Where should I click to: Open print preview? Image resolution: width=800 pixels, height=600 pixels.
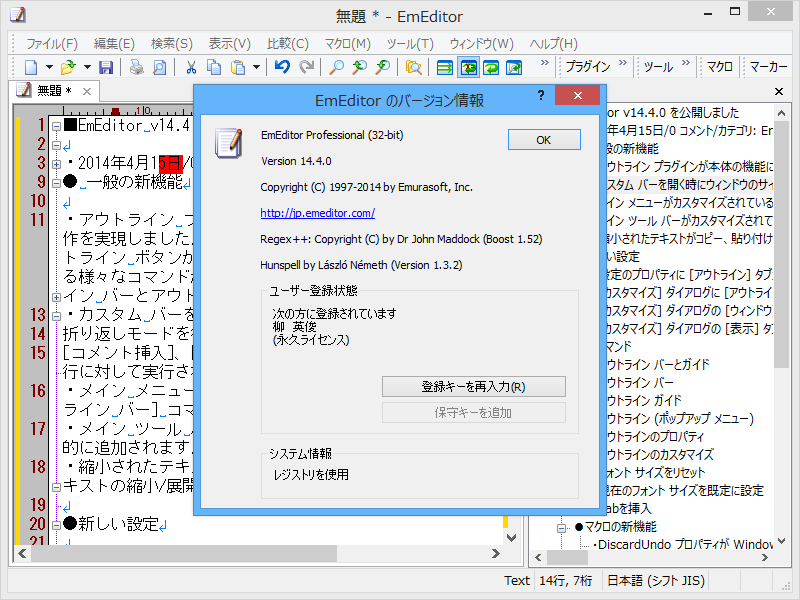161,67
